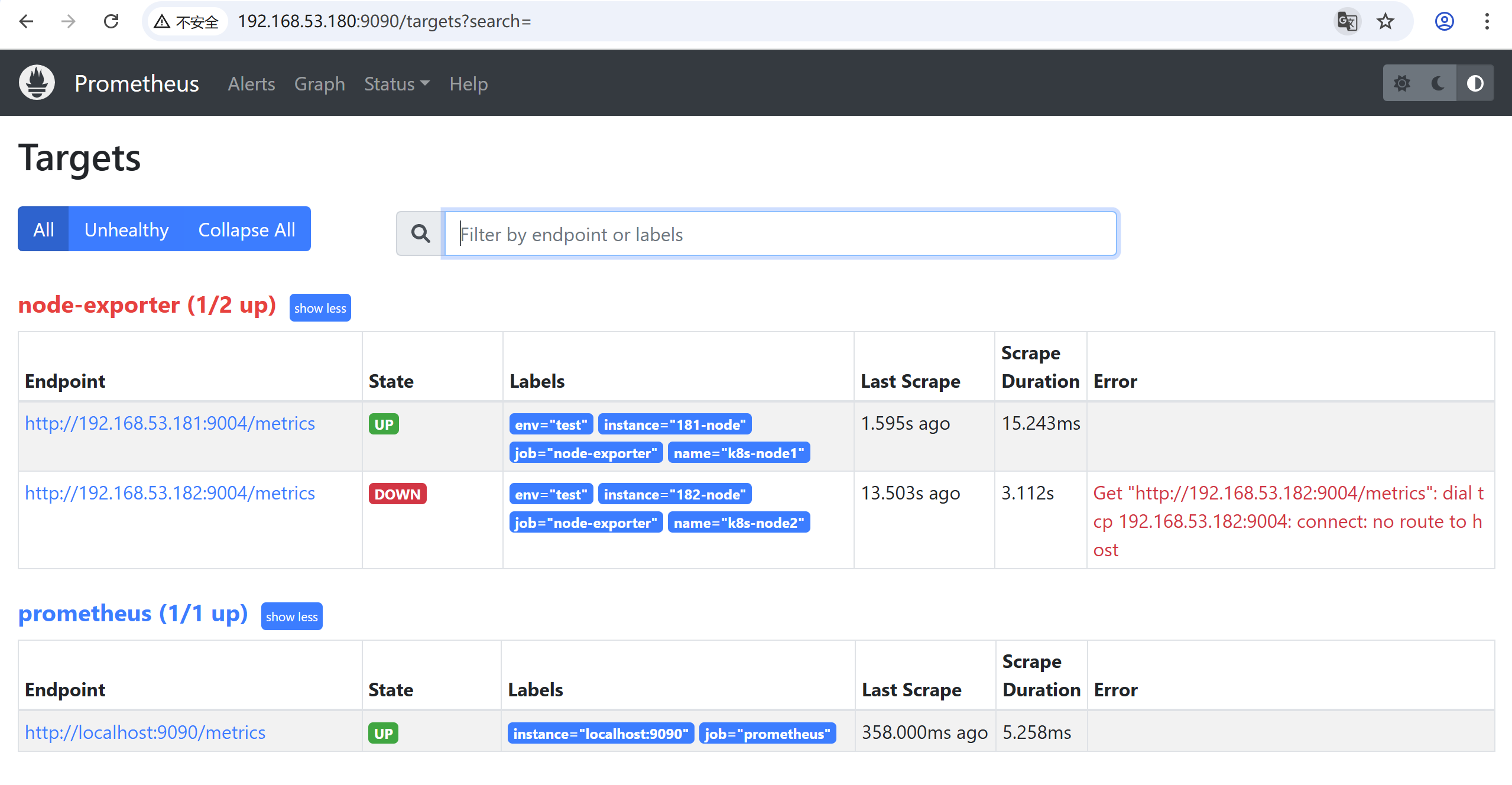Collapse the prometheus section with show less
This screenshot has width=1512, height=785.
pos(291,616)
